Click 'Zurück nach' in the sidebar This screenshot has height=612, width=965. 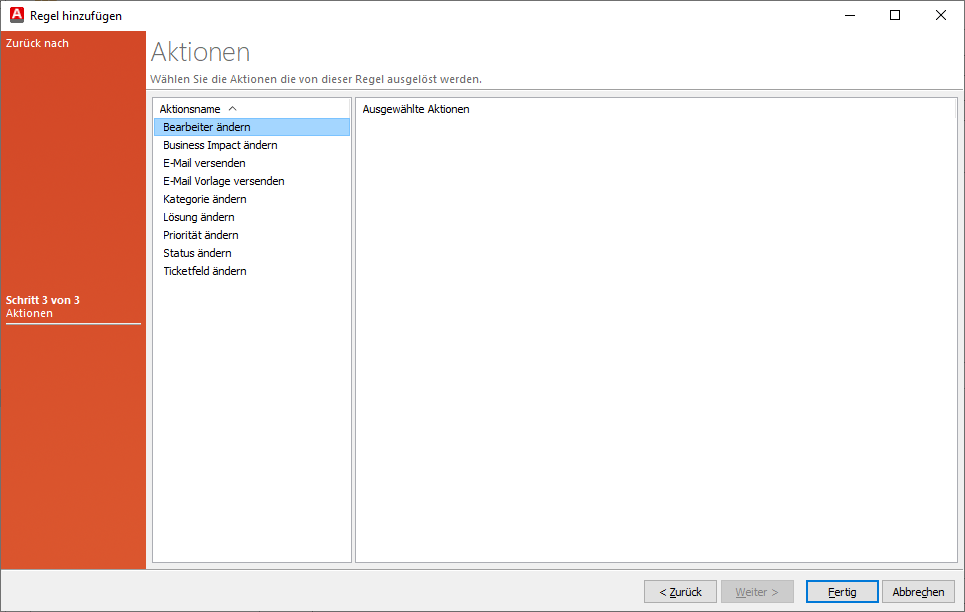(37, 43)
